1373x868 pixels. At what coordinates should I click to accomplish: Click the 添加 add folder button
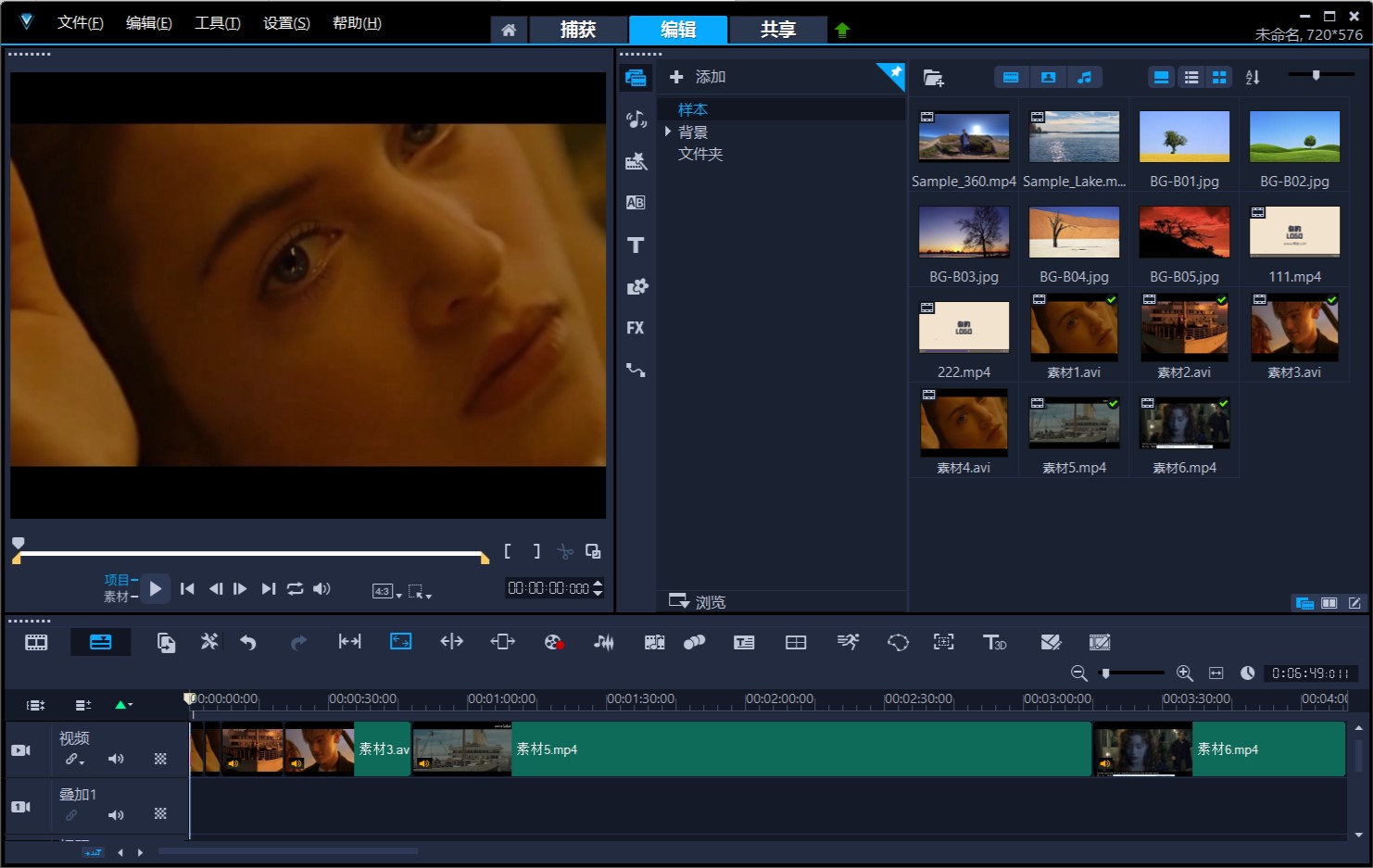(698, 77)
